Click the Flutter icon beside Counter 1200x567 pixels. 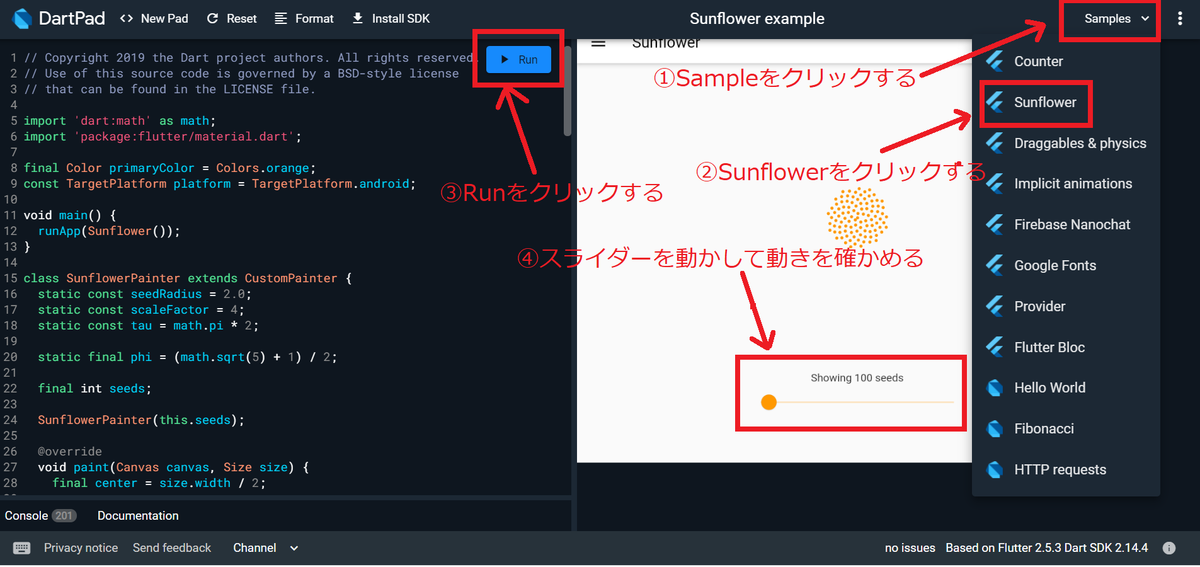pyautogui.click(x=994, y=61)
